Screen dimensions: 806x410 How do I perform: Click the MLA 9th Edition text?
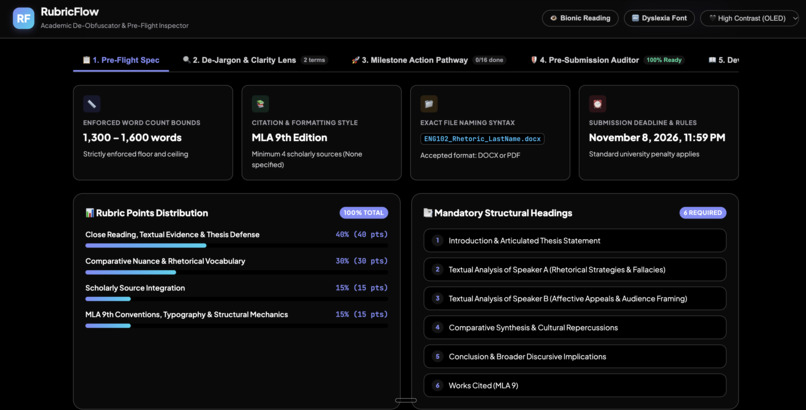pyautogui.click(x=289, y=138)
